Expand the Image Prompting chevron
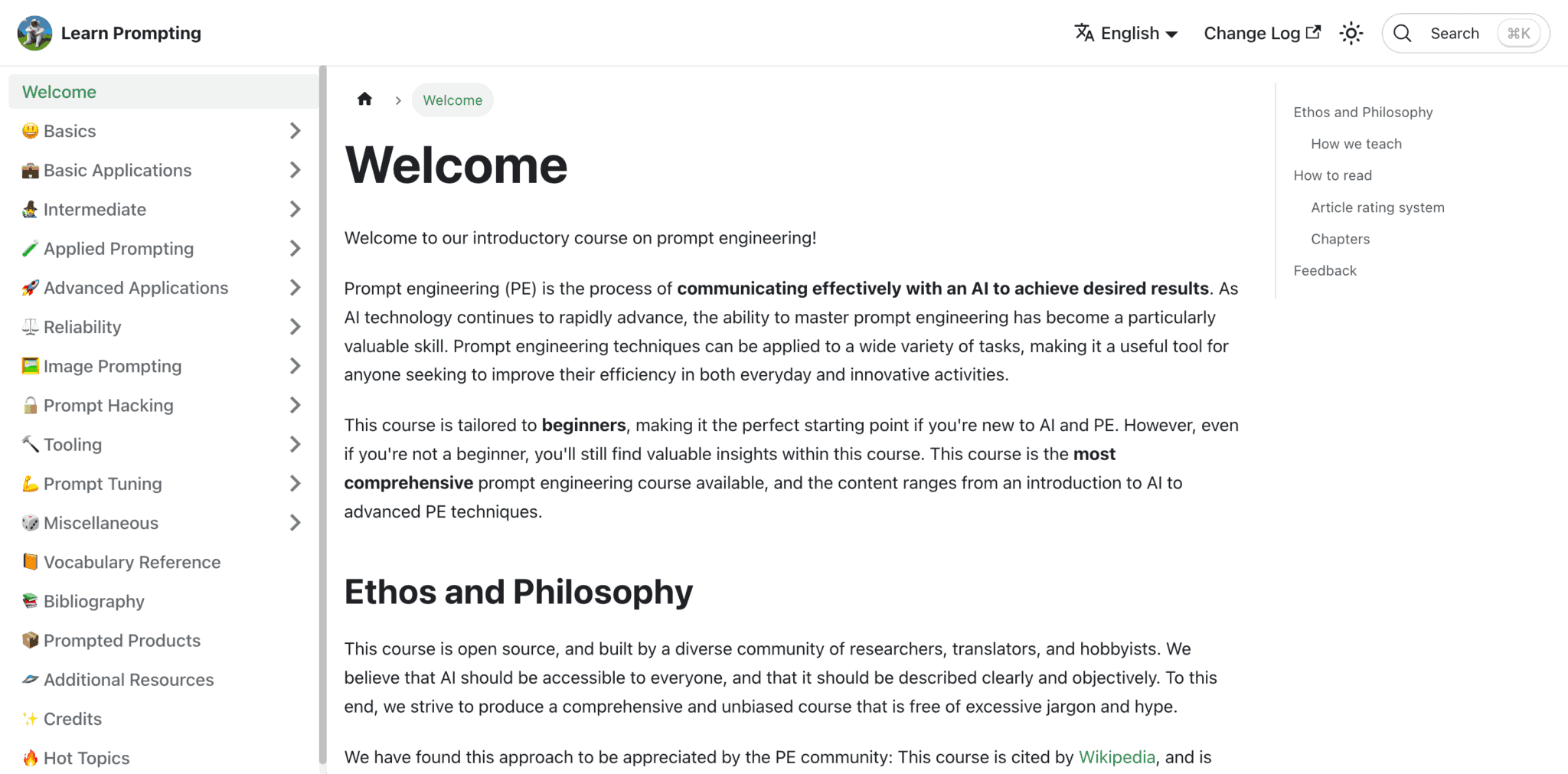This screenshot has width=1568, height=774. [295, 366]
